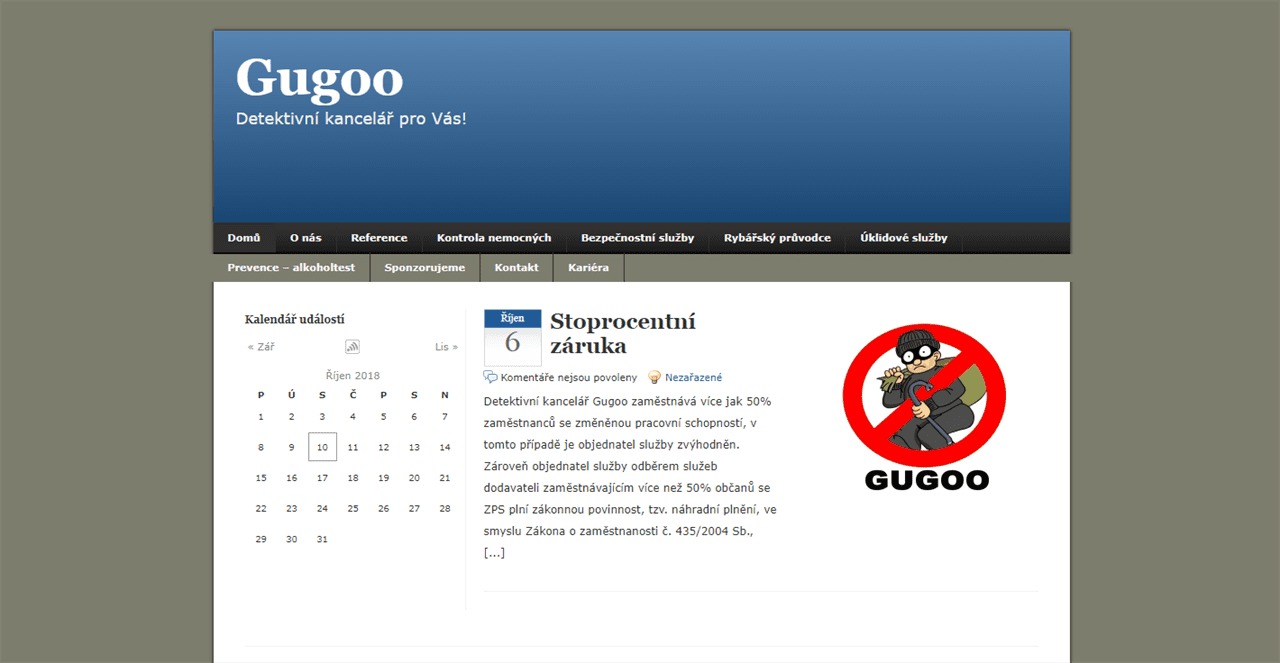
Task: Click the Říjen 6 date badge
Action: pos(513,338)
